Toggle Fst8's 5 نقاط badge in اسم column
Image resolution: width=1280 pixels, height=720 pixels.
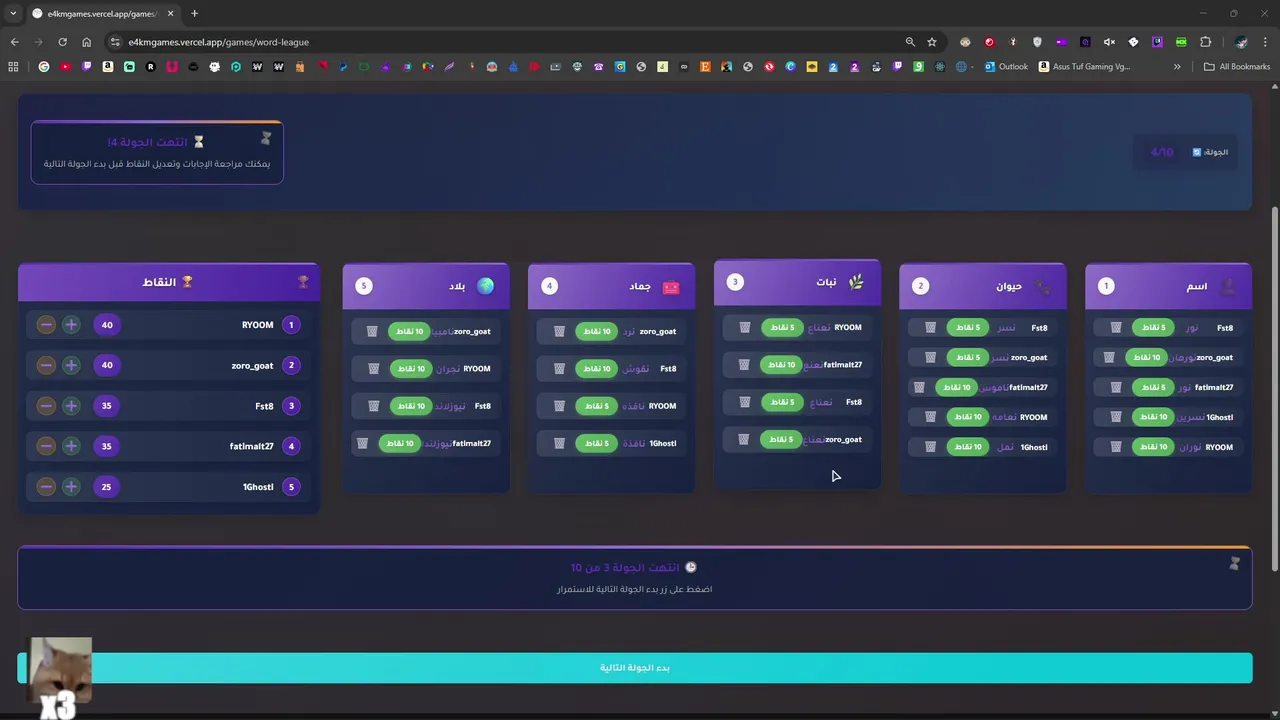(x=1153, y=327)
